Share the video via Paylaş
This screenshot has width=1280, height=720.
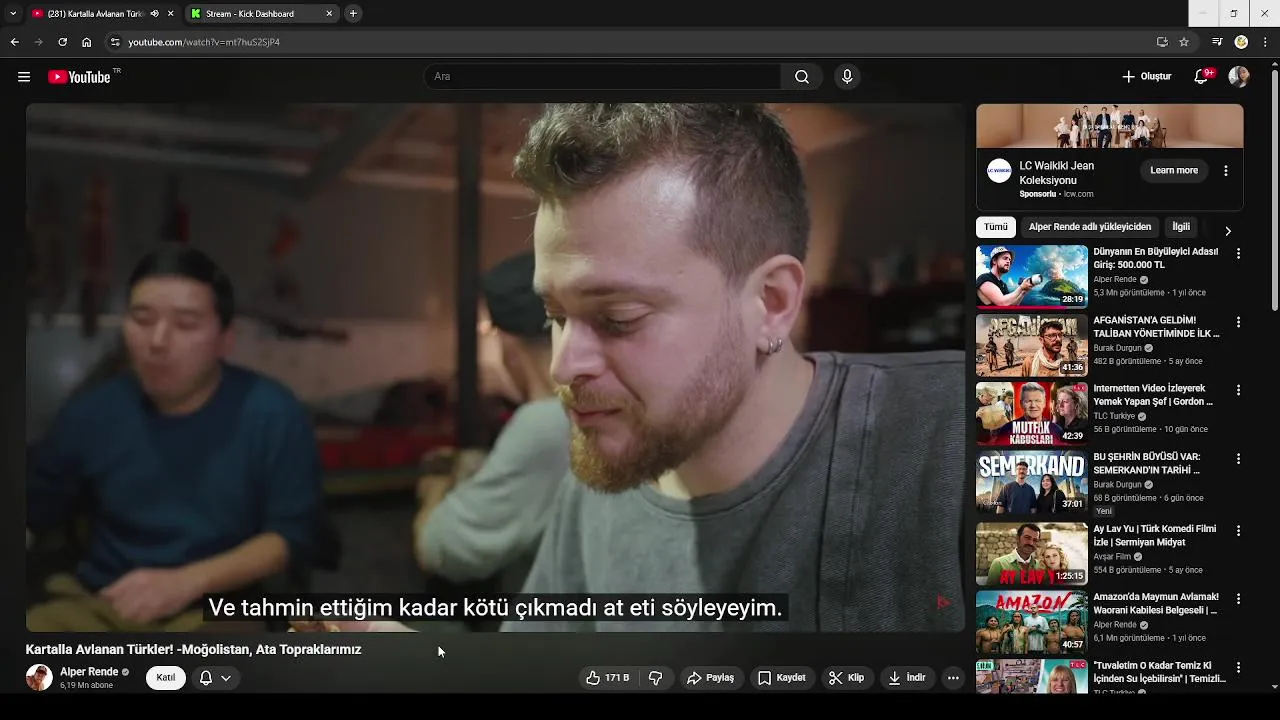click(710, 678)
